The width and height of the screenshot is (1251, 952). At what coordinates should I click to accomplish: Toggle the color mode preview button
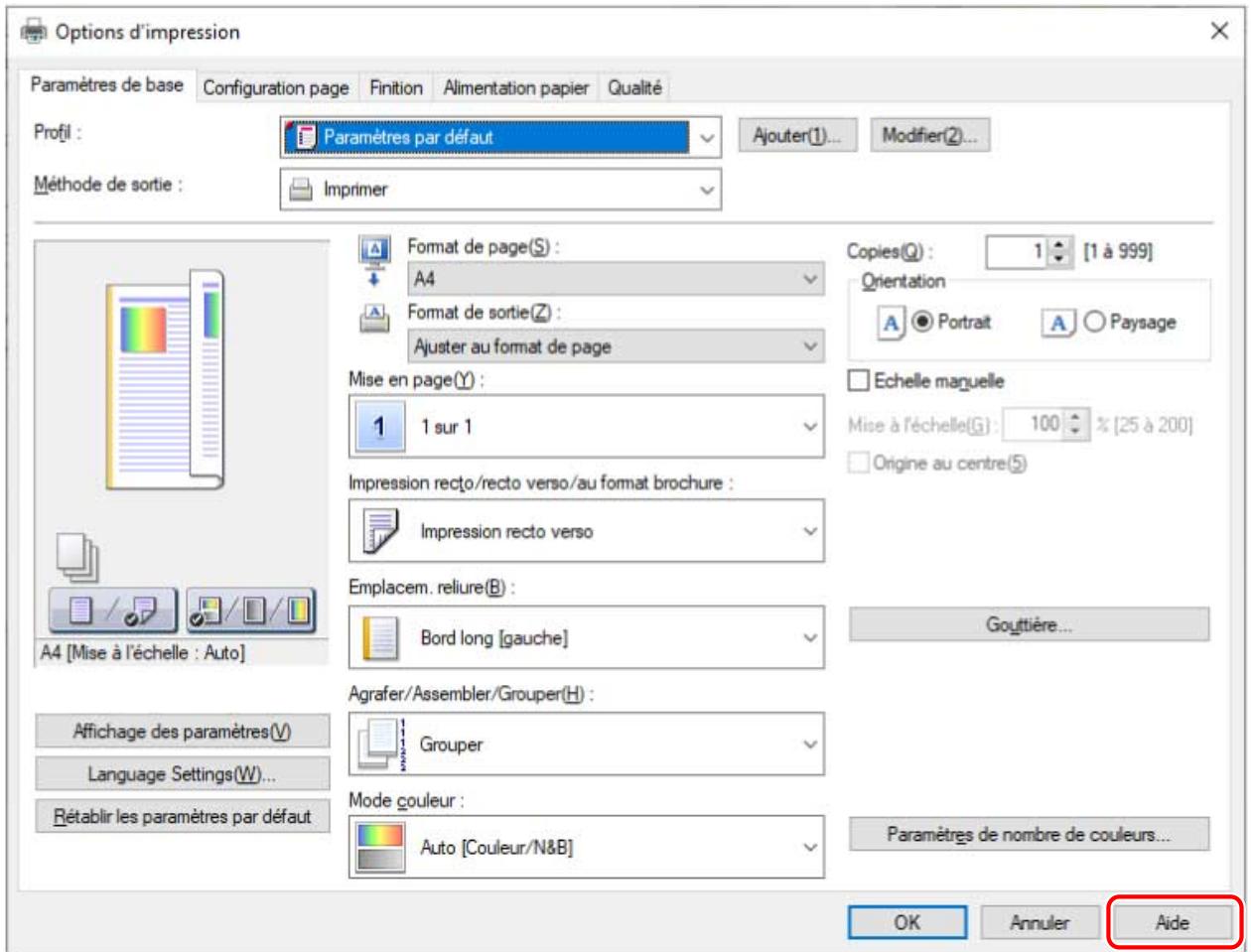pos(250,610)
